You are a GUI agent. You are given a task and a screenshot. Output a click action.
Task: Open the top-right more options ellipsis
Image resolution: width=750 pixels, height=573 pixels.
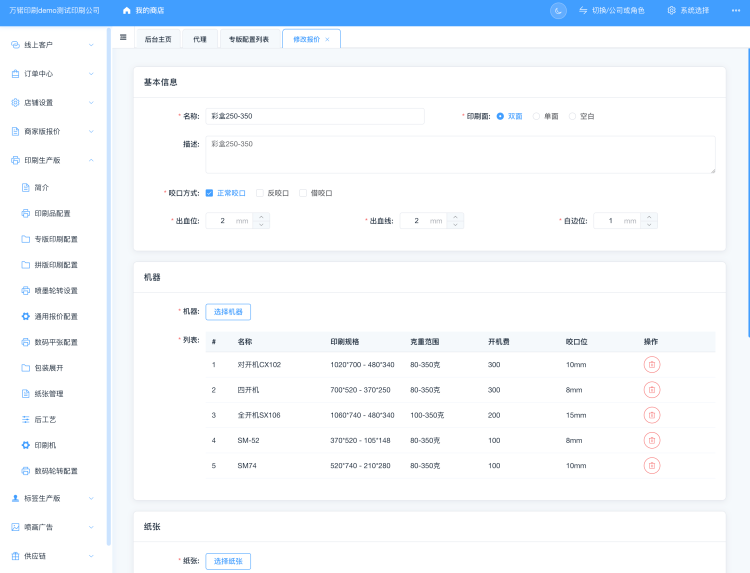pos(736,10)
